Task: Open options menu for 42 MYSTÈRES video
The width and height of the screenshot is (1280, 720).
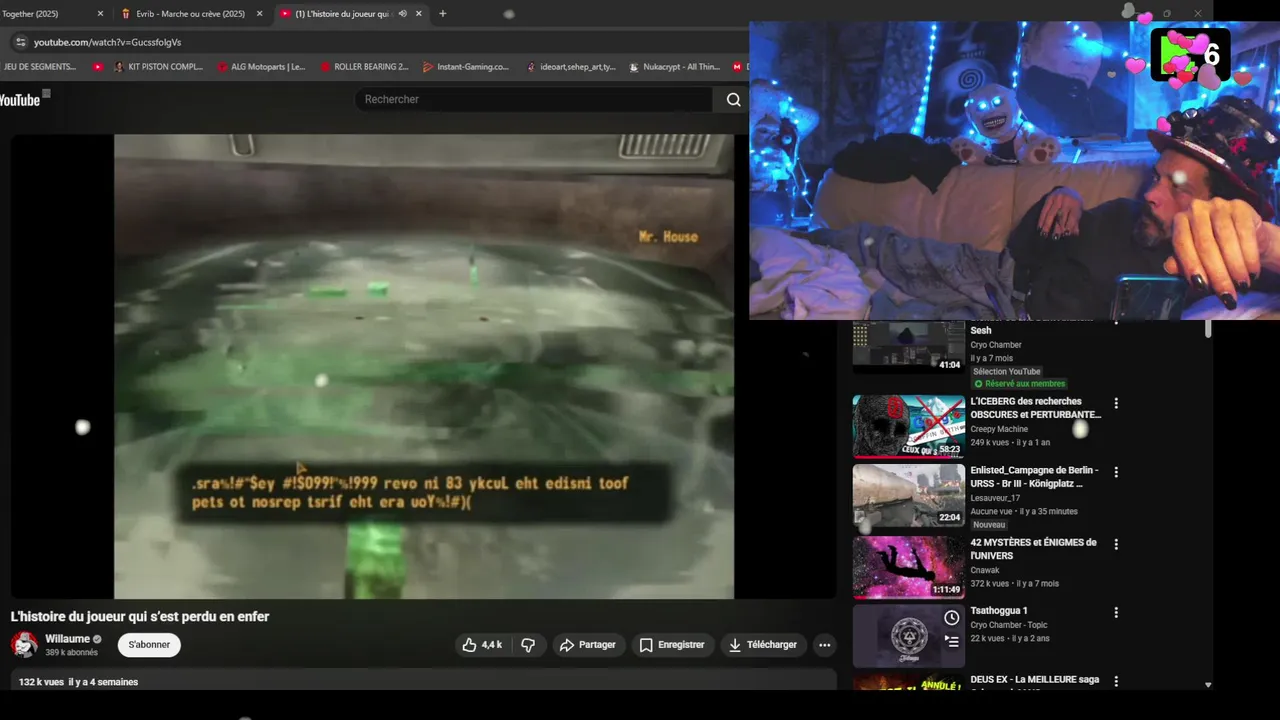Action: pyautogui.click(x=1116, y=545)
